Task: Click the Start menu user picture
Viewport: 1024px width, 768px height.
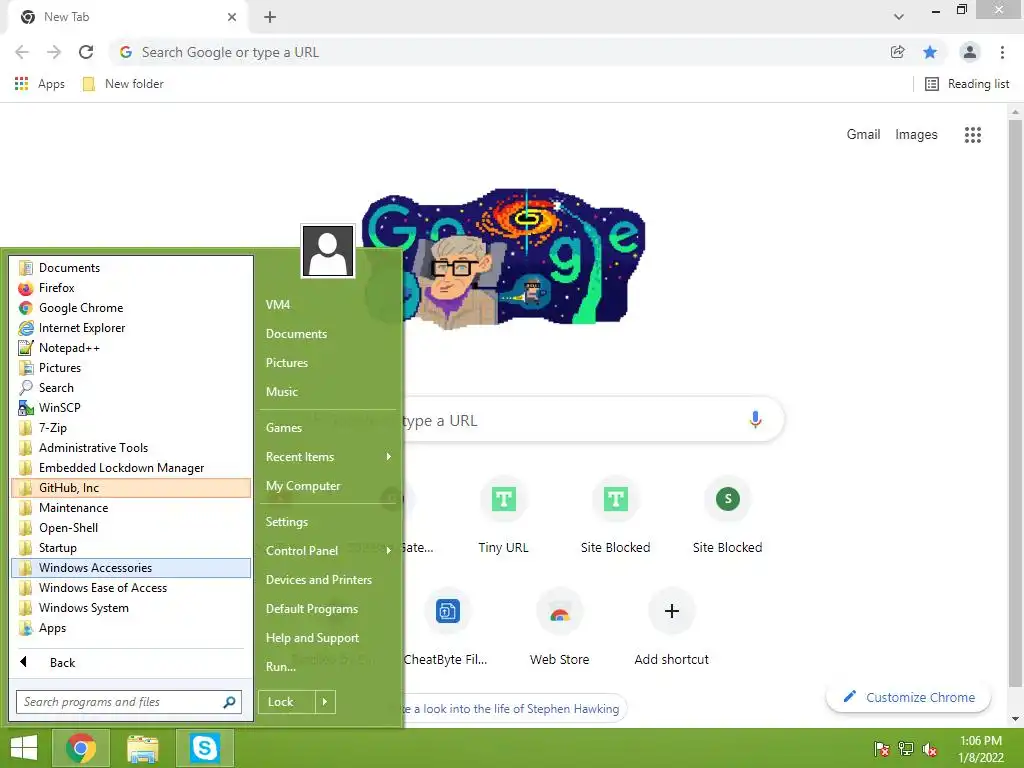Action: [328, 251]
